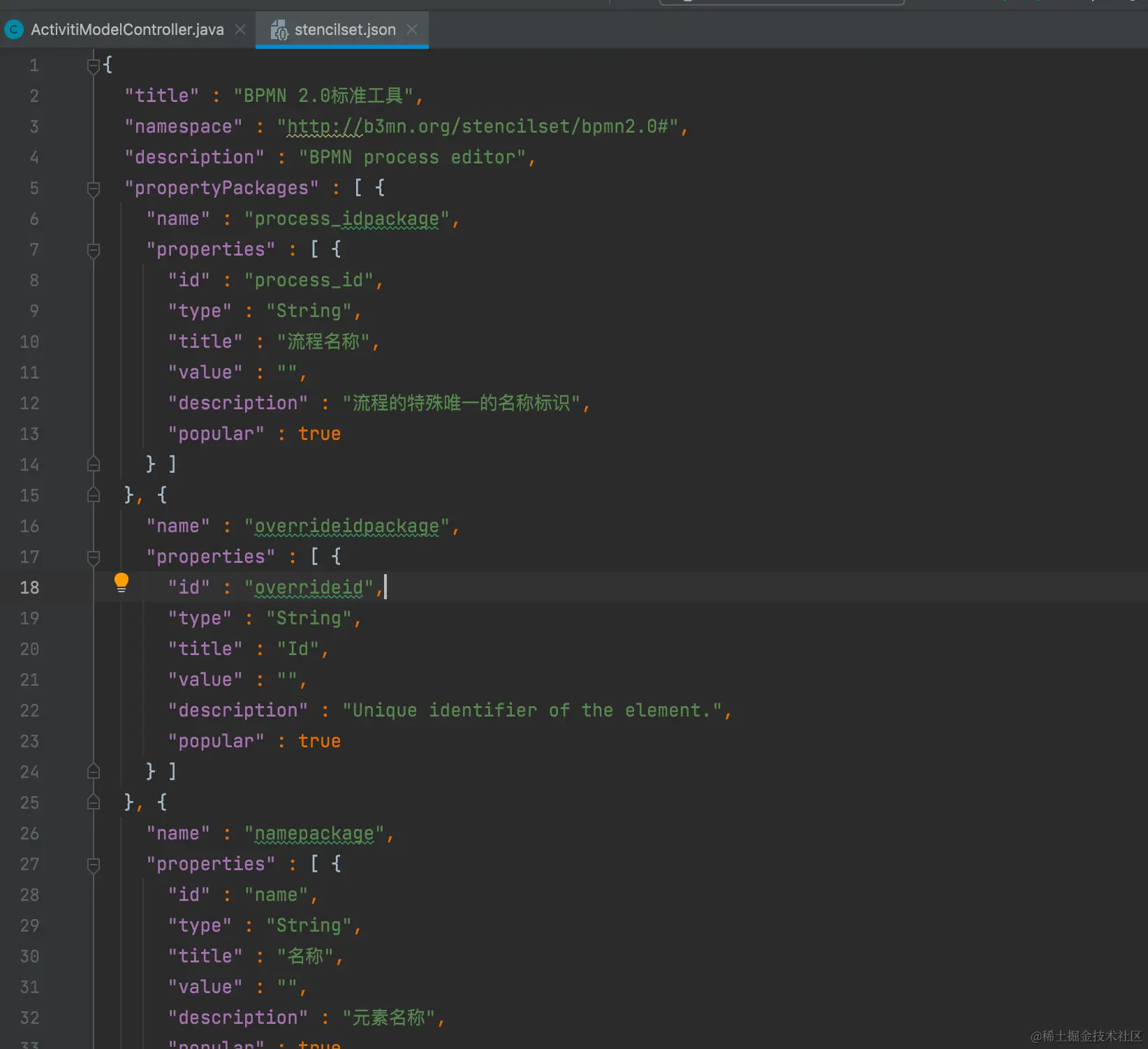The width and height of the screenshot is (1148, 1049).
Task: Toggle the fold marker on line 15
Action: 94,494
